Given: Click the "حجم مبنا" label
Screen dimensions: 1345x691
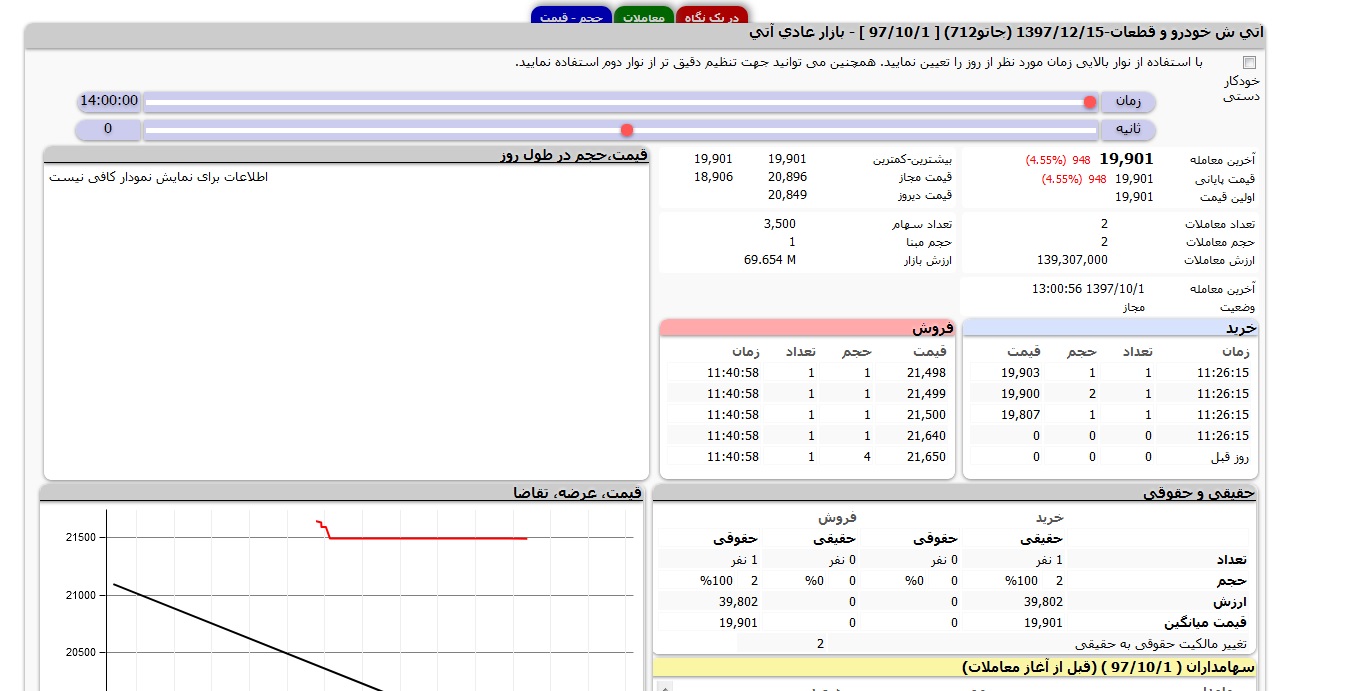Looking at the screenshot, I should (929, 242).
